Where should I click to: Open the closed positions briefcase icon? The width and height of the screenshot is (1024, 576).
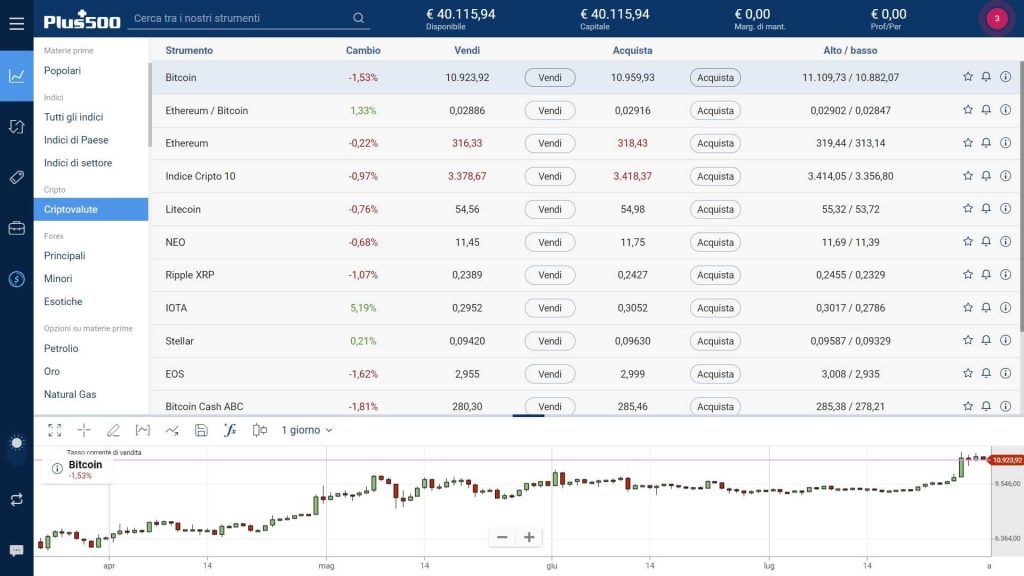[16, 228]
